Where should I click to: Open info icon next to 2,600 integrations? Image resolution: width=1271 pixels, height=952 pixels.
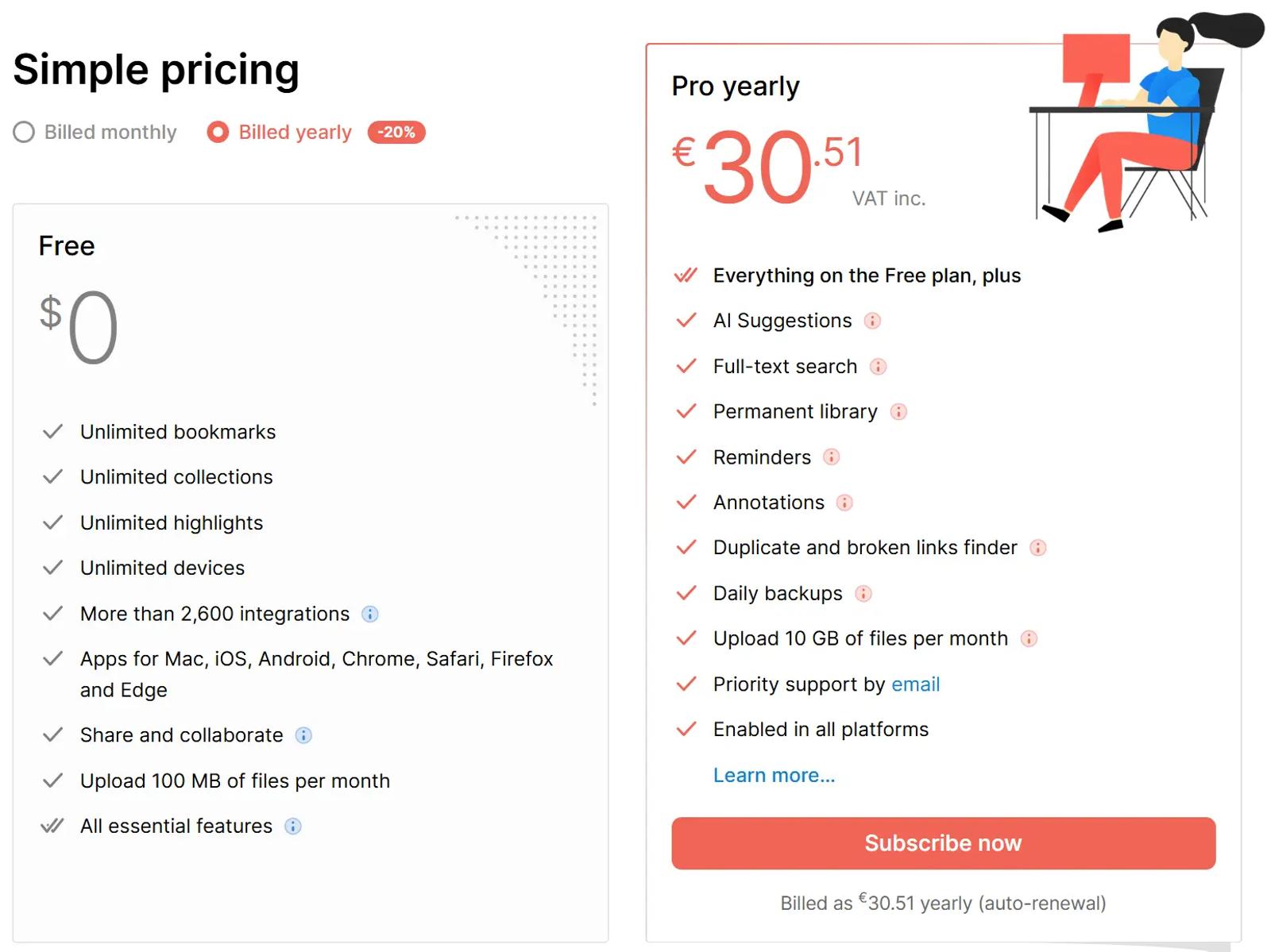370,614
